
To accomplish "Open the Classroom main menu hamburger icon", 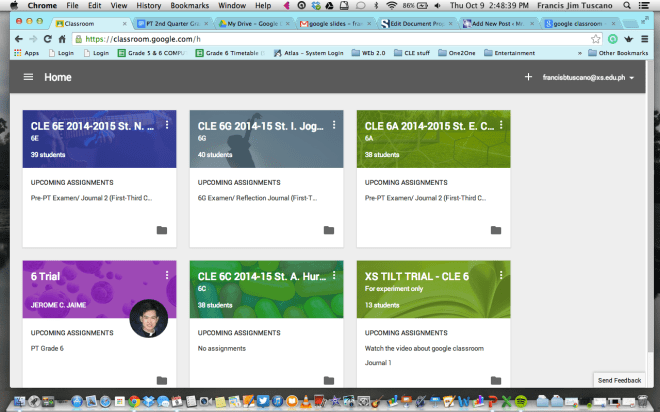I will click(x=28, y=77).
